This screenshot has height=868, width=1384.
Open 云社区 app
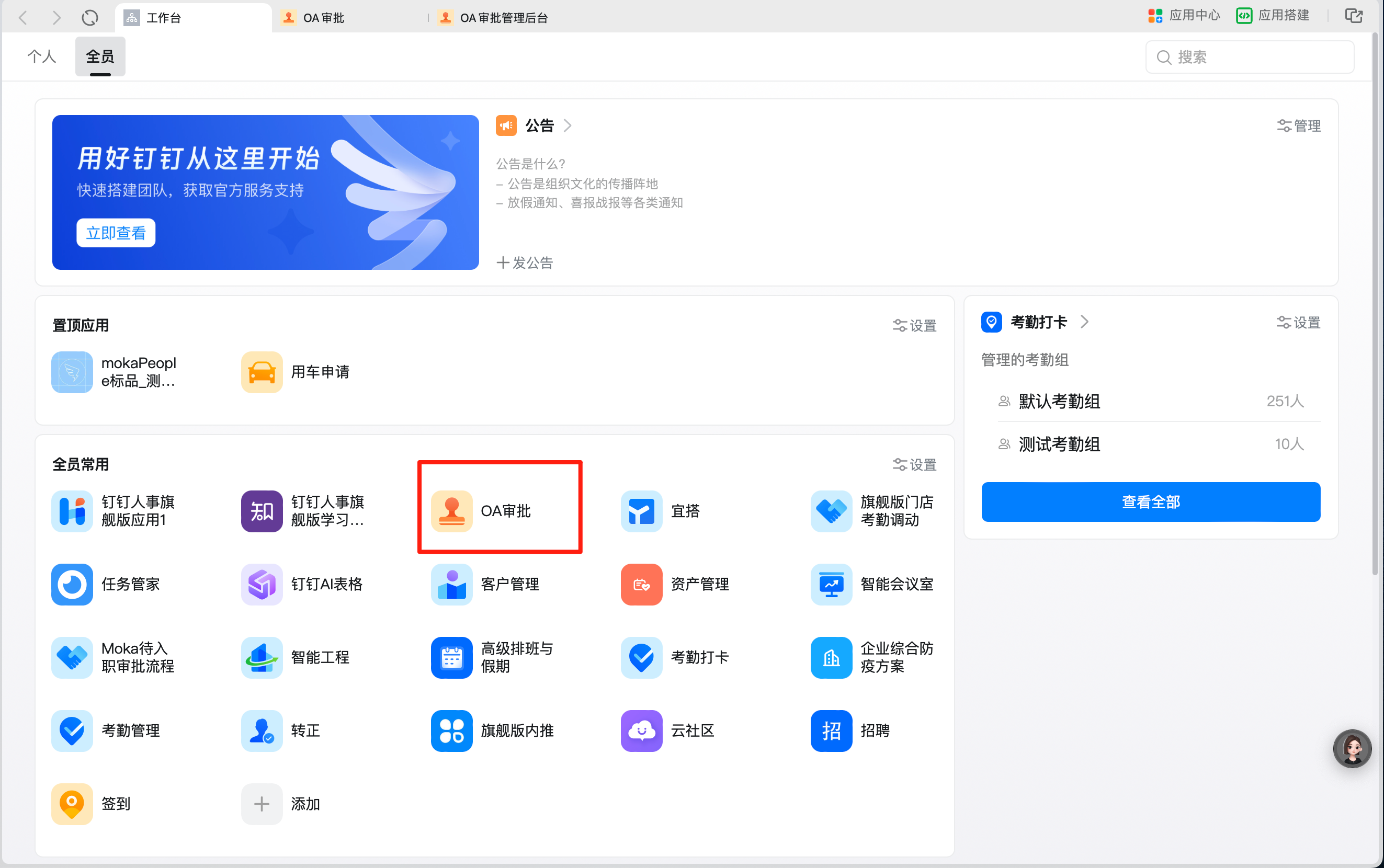pyautogui.click(x=668, y=731)
